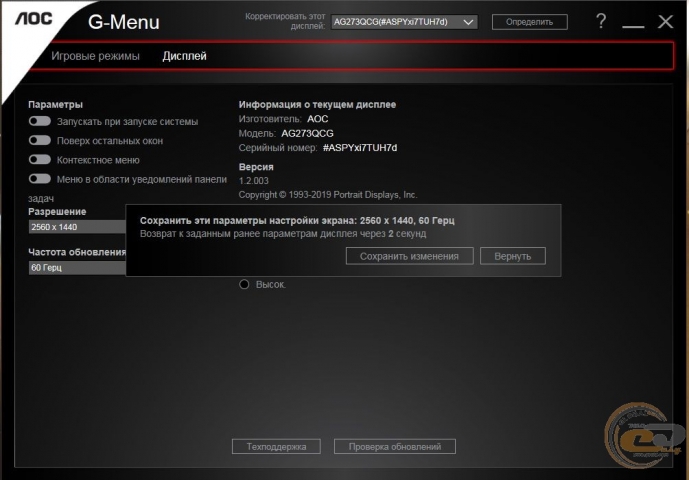
Task: Open the refresh rate dropdown 60 Герц
Action: [77, 267]
